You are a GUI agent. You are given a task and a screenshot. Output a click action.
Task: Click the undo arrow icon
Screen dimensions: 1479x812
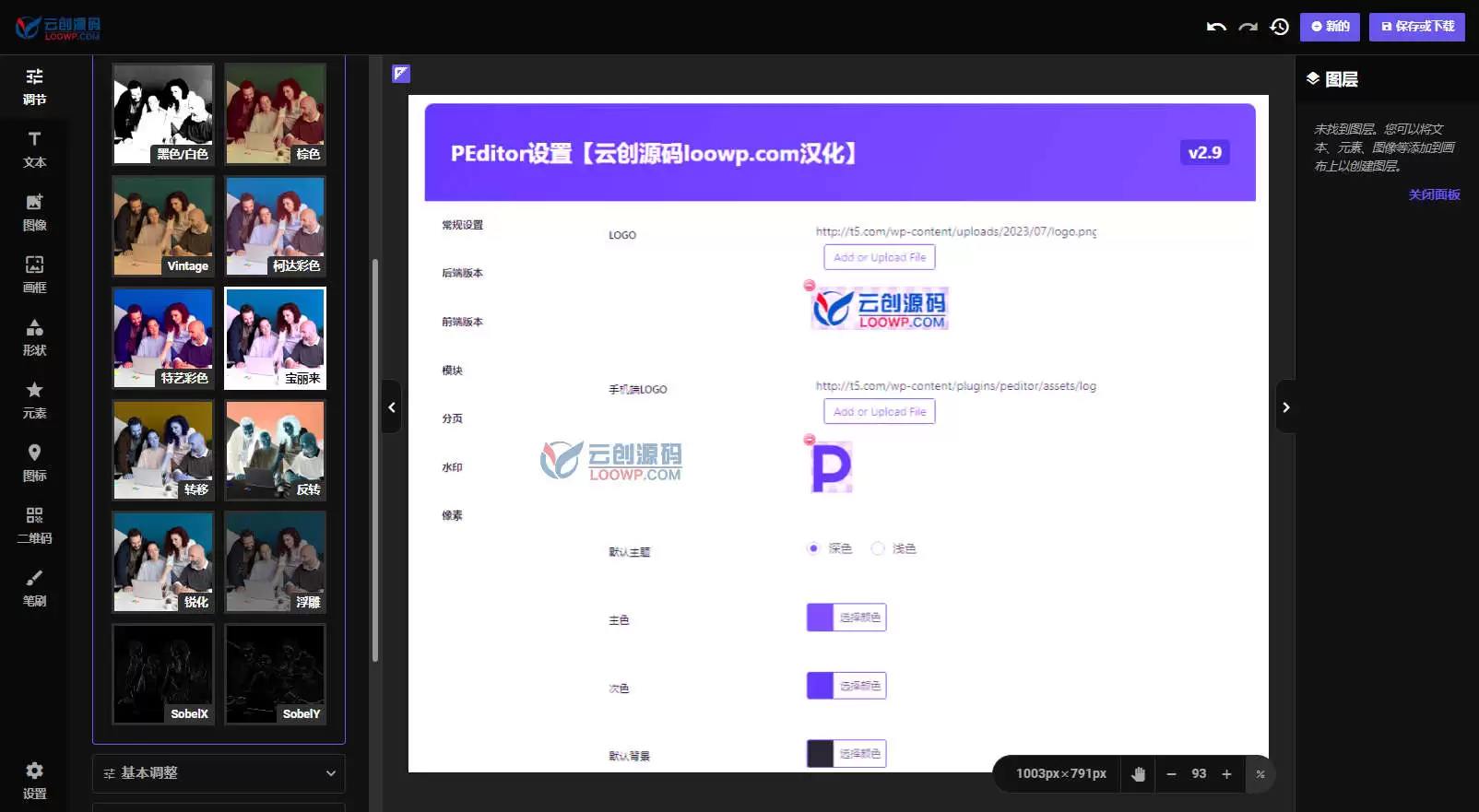click(x=1216, y=27)
